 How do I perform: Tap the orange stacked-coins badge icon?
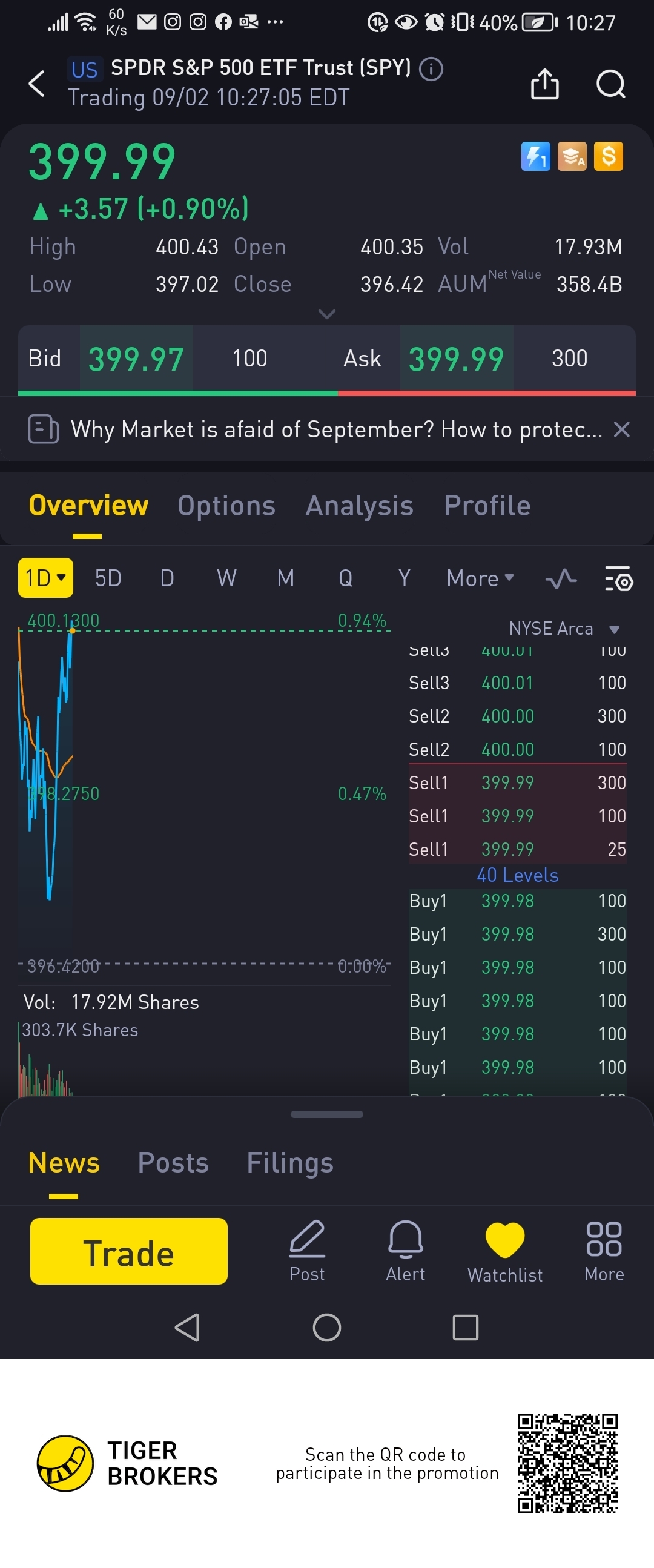(572, 156)
